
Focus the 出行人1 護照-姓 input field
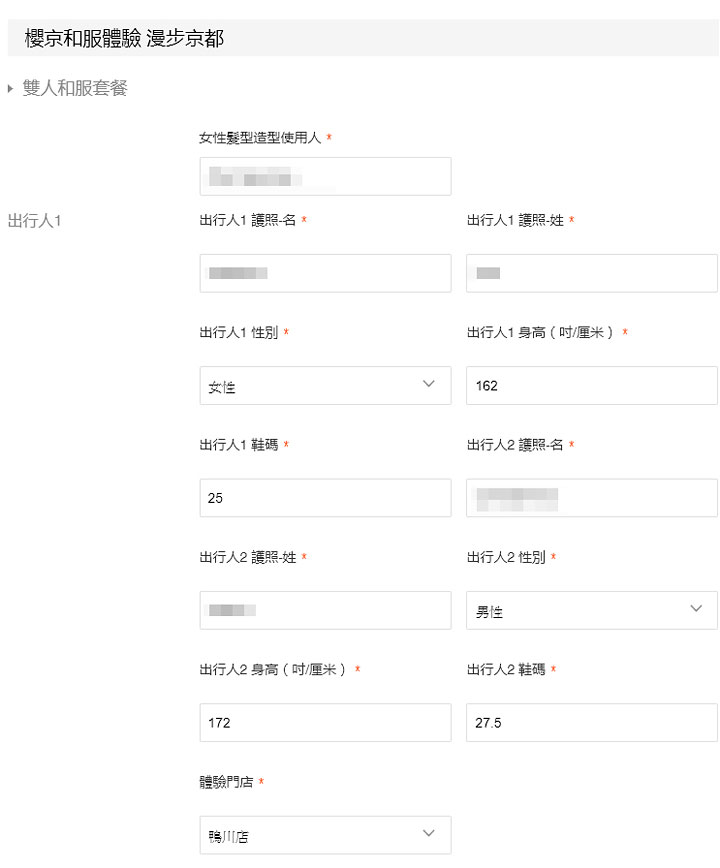pos(592,273)
